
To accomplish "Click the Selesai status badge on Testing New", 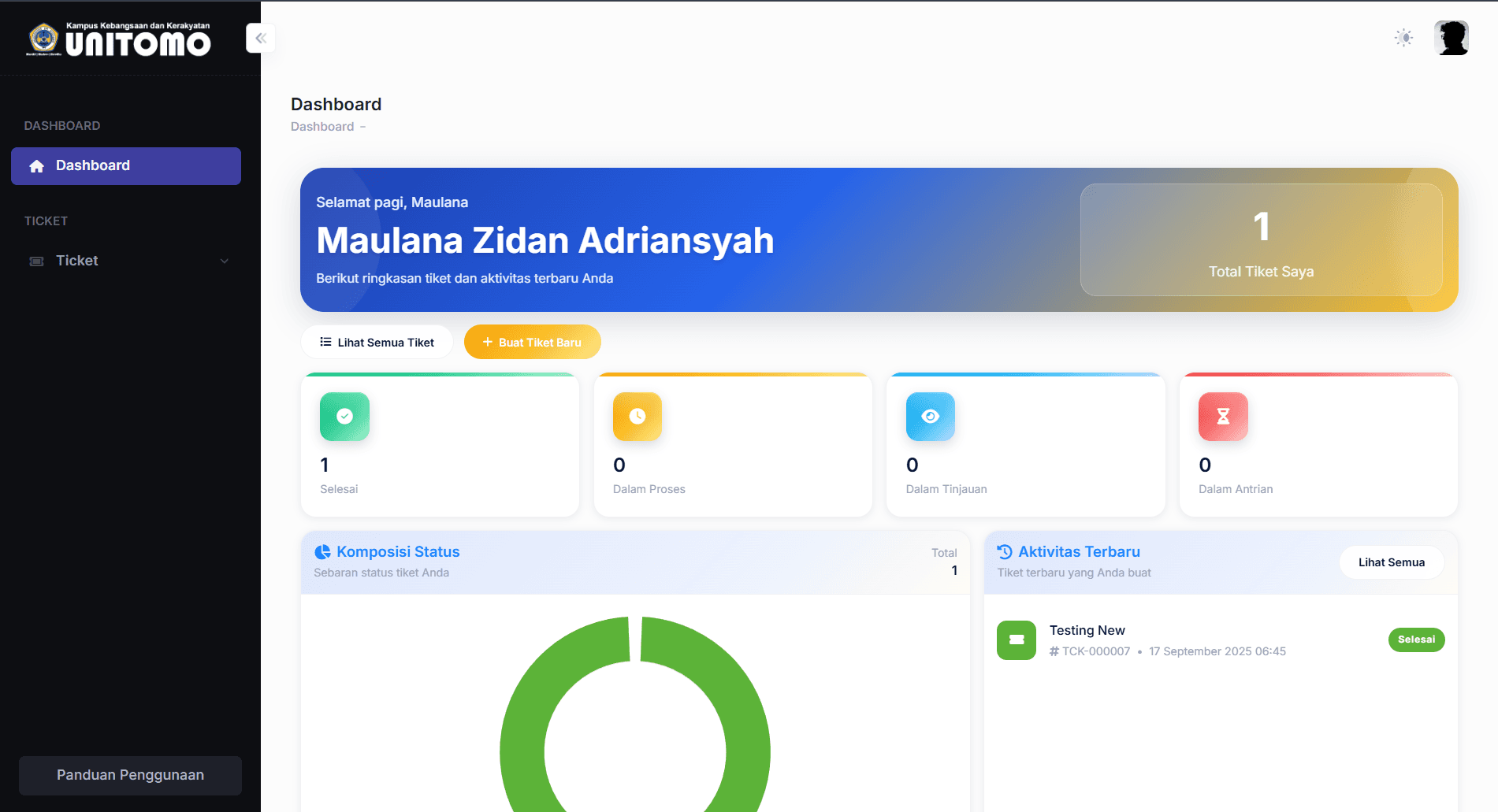I will 1416,640.
